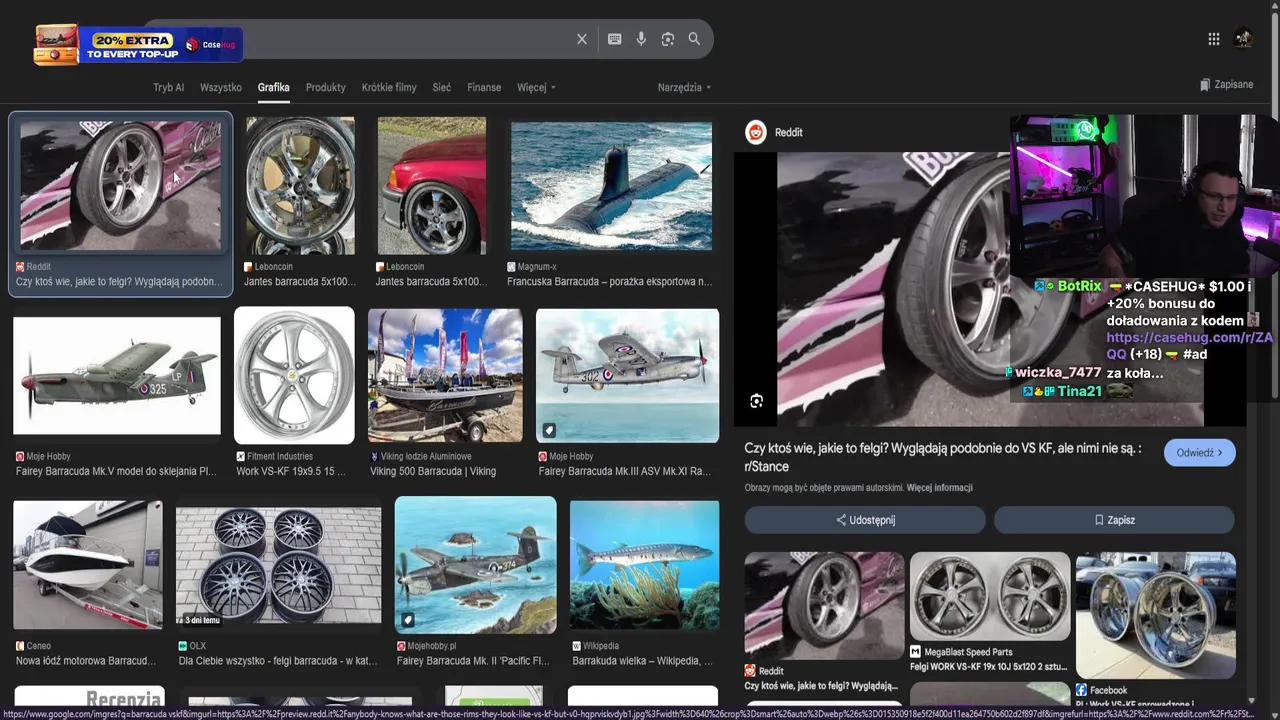The height and width of the screenshot is (720, 1280).
Task: Click 'Barrakuda wielka – Wikipedia' caption
Action: point(642,661)
